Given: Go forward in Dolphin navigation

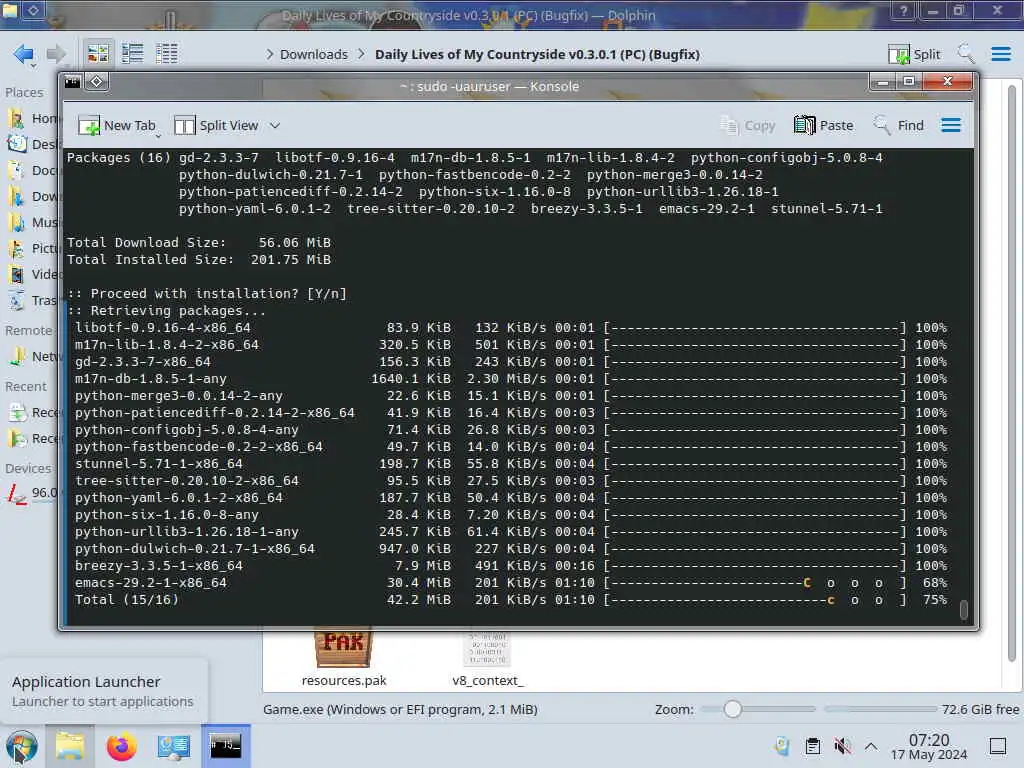Looking at the screenshot, I should pos(56,54).
